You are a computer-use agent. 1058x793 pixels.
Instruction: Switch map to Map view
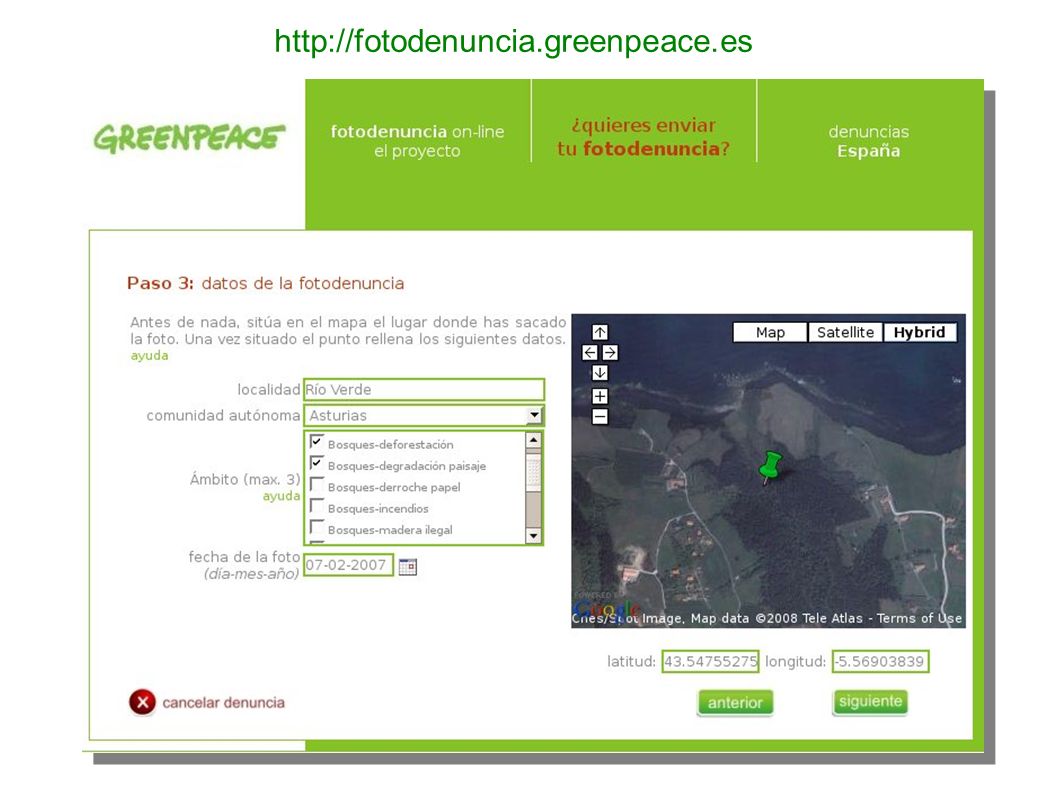(770, 332)
